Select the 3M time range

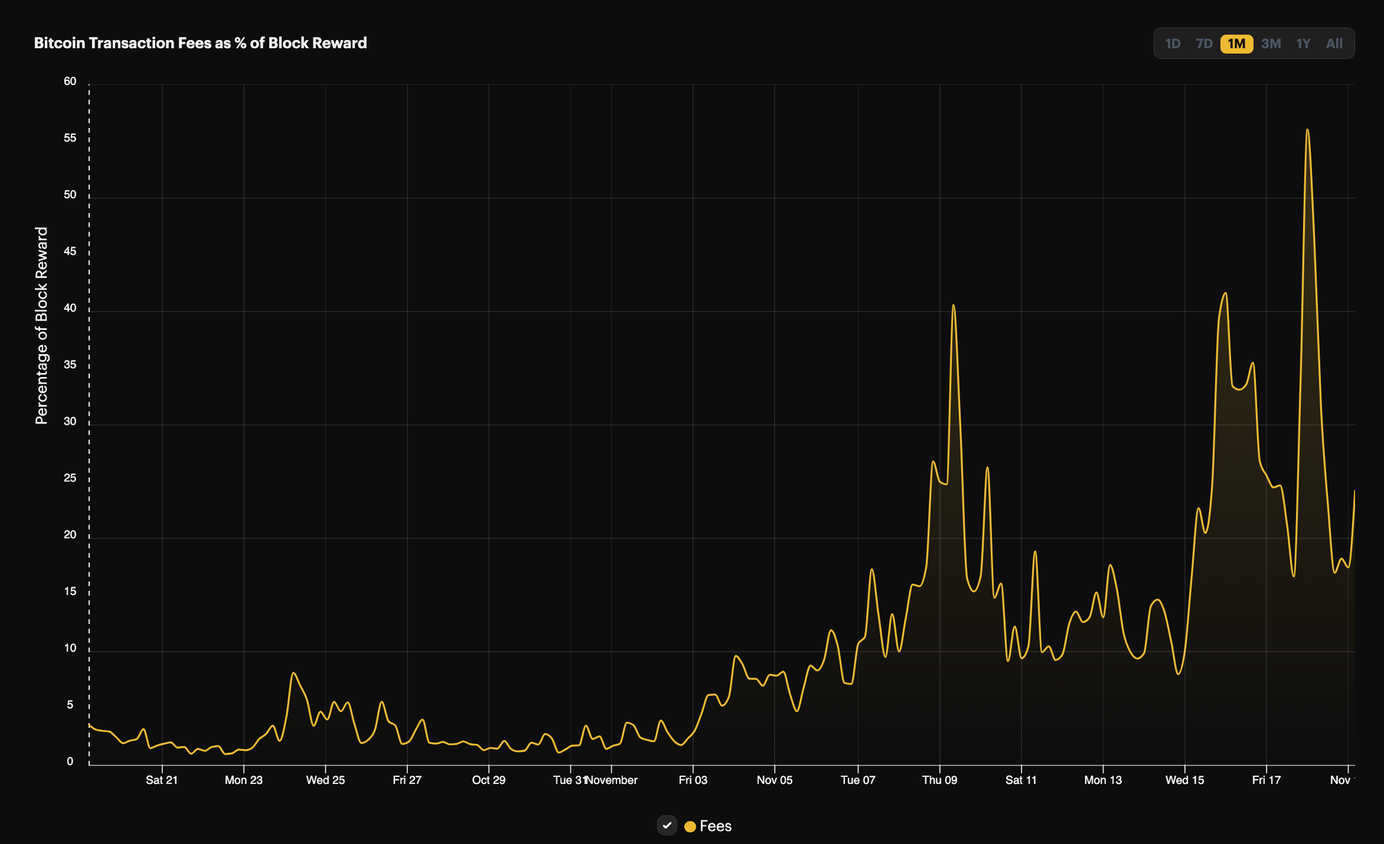[x=1270, y=43]
